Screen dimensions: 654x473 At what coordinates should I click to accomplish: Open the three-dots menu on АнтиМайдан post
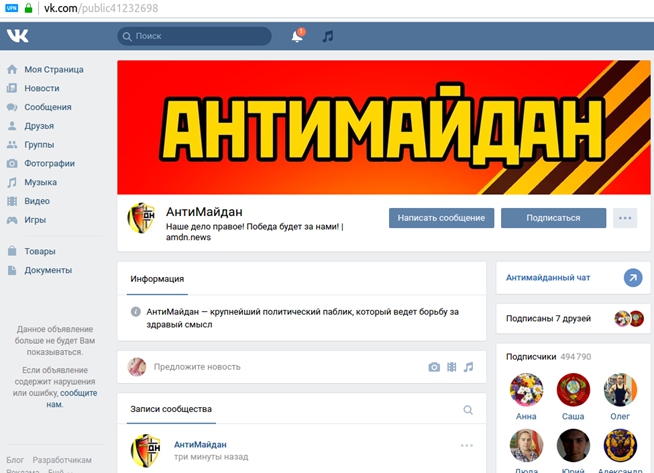tap(467, 445)
